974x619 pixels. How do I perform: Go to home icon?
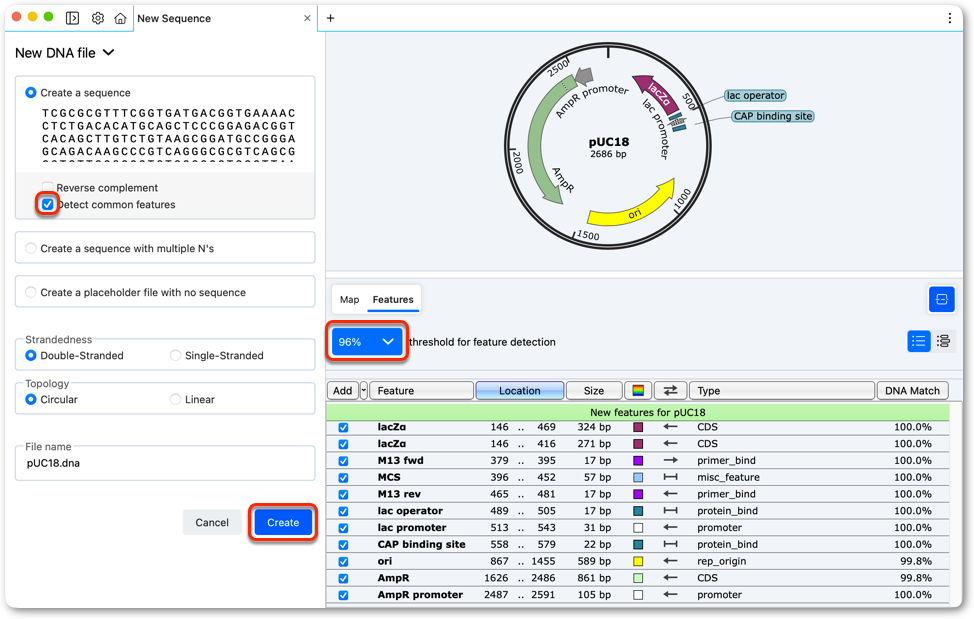121,18
